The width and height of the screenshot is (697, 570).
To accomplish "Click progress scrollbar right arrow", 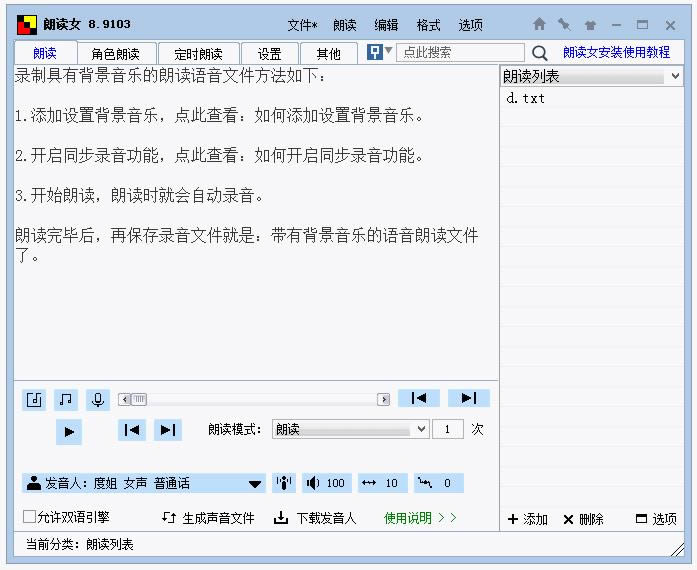I will 383,399.
